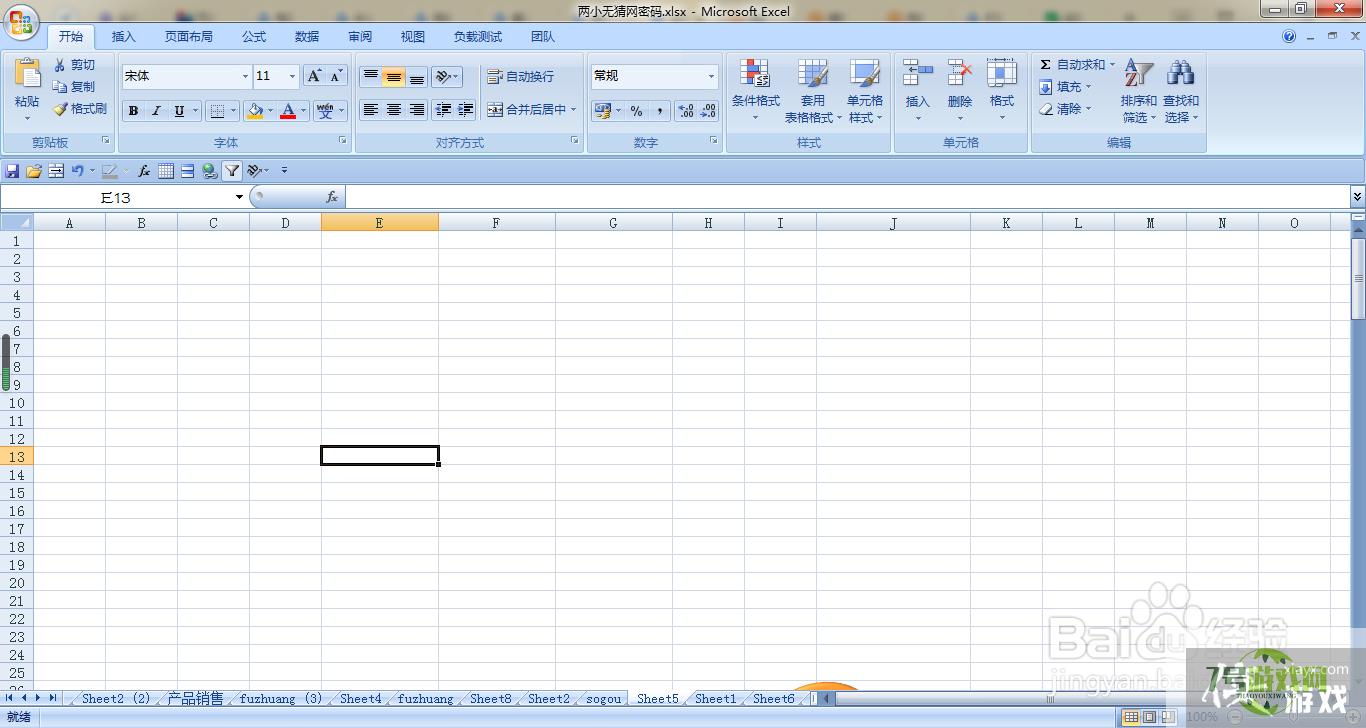Click Merge and Center (合并后居中)
The height and width of the screenshot is (728, 1366).
pyautogui.click(x=527, y=110)
